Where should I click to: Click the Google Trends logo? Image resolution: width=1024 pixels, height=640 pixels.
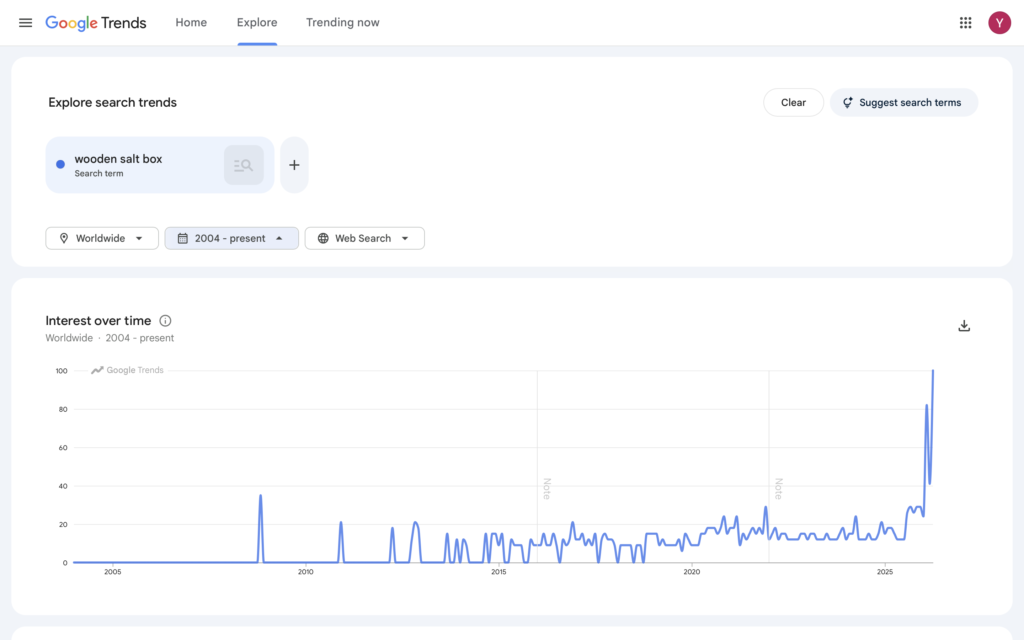point(96,23)
